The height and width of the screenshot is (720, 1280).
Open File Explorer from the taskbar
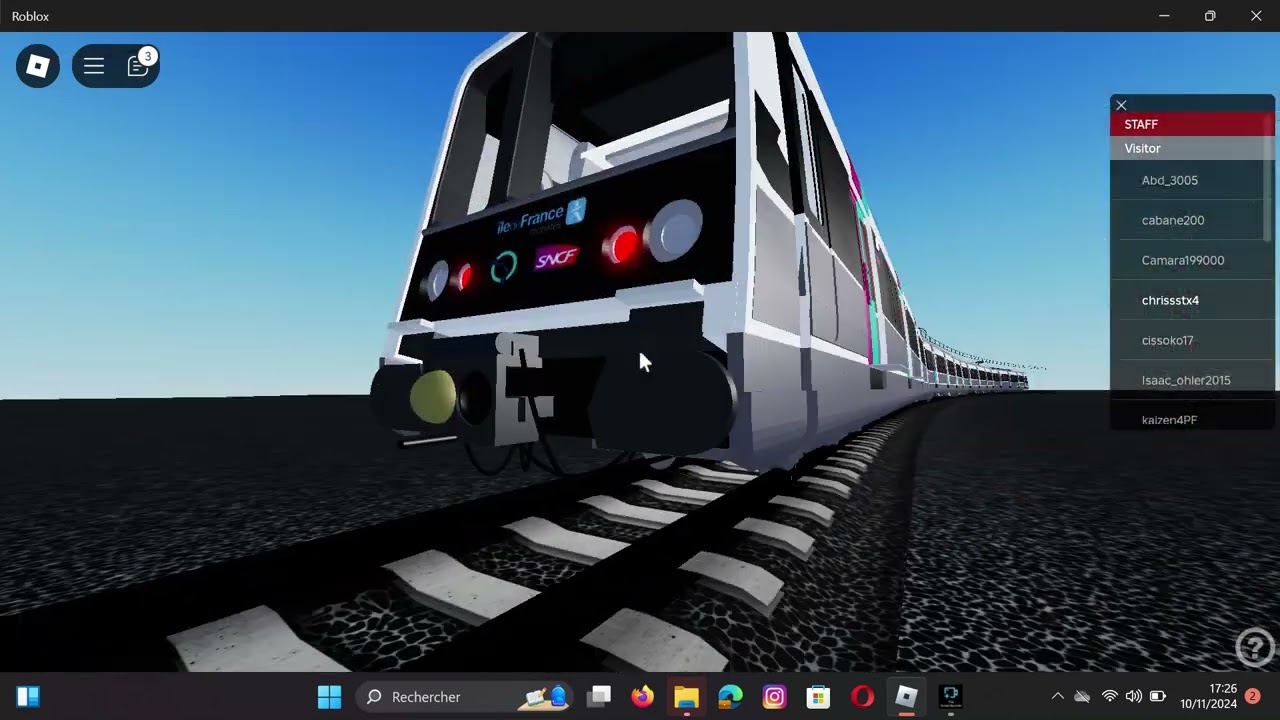click(686, 696)
